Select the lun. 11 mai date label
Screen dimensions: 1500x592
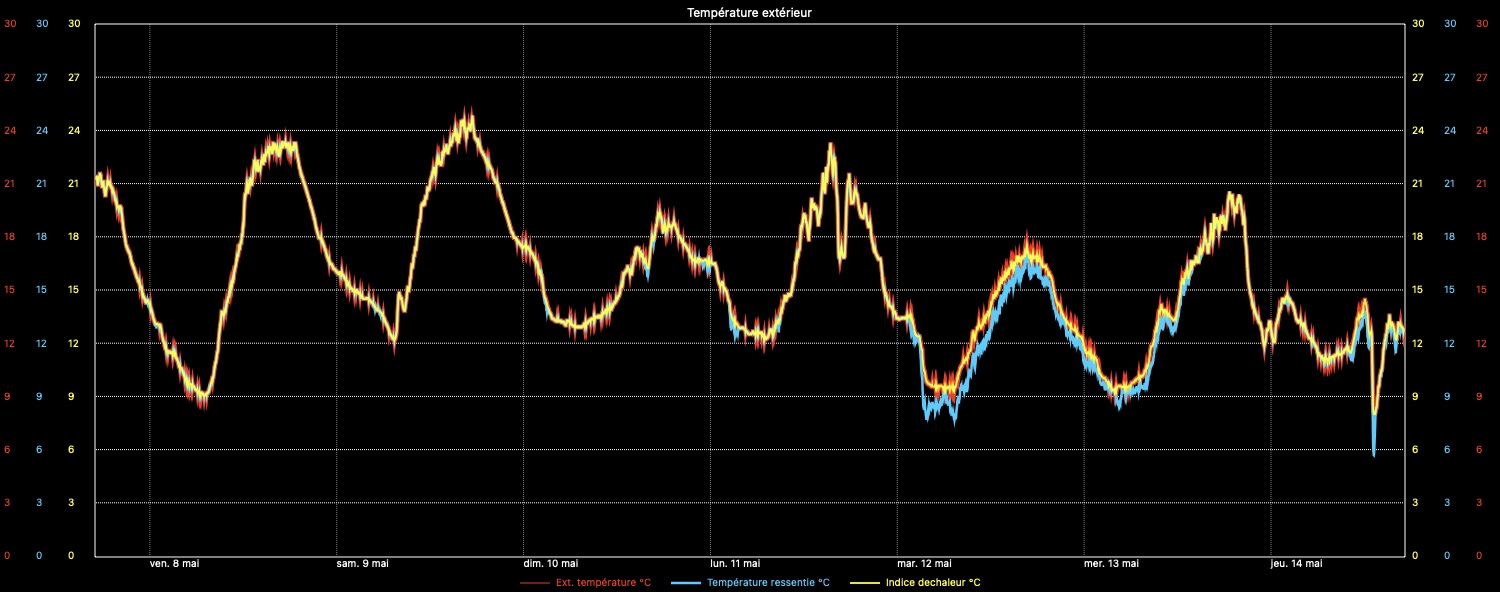coord(735,564)
